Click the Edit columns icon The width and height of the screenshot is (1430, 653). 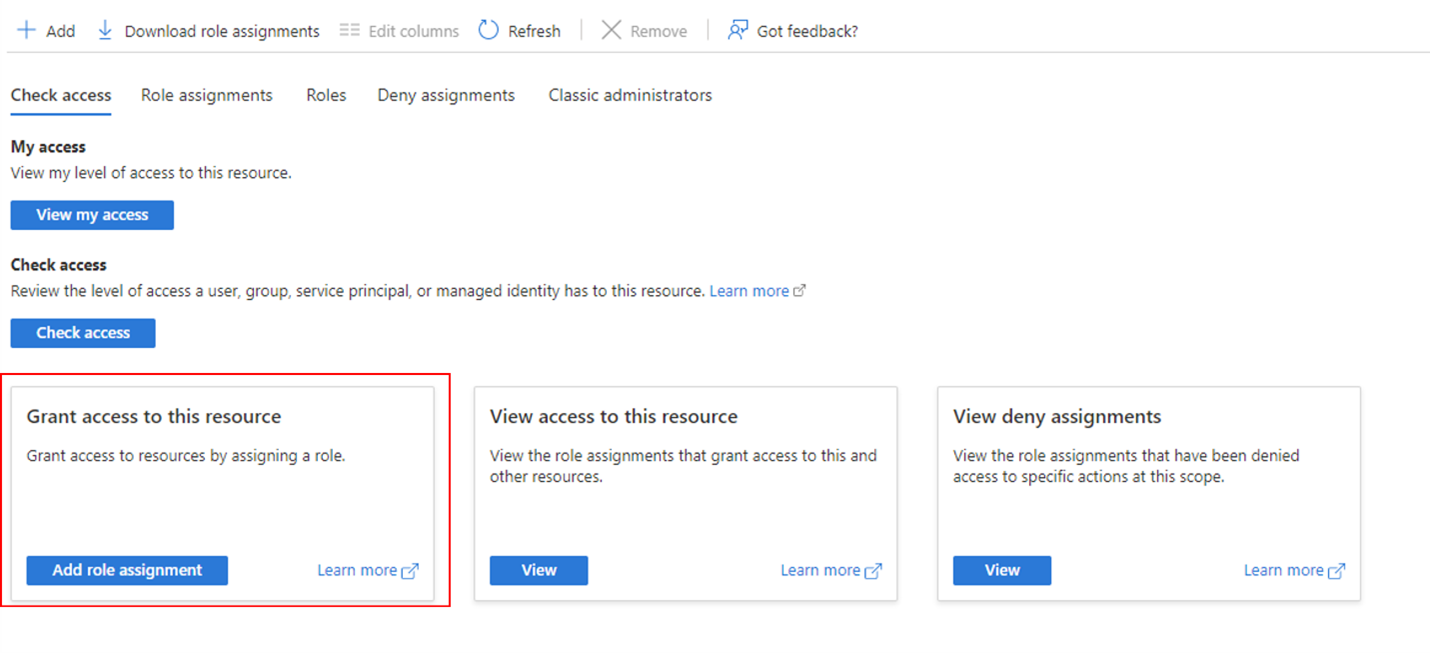[x=350, y=30]
